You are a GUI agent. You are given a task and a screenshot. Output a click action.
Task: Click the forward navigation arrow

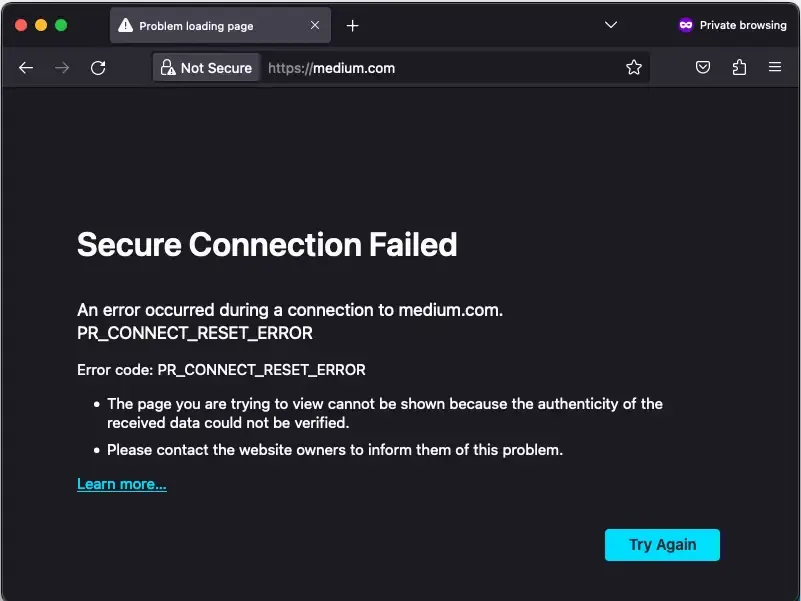(x=61, y=67)
